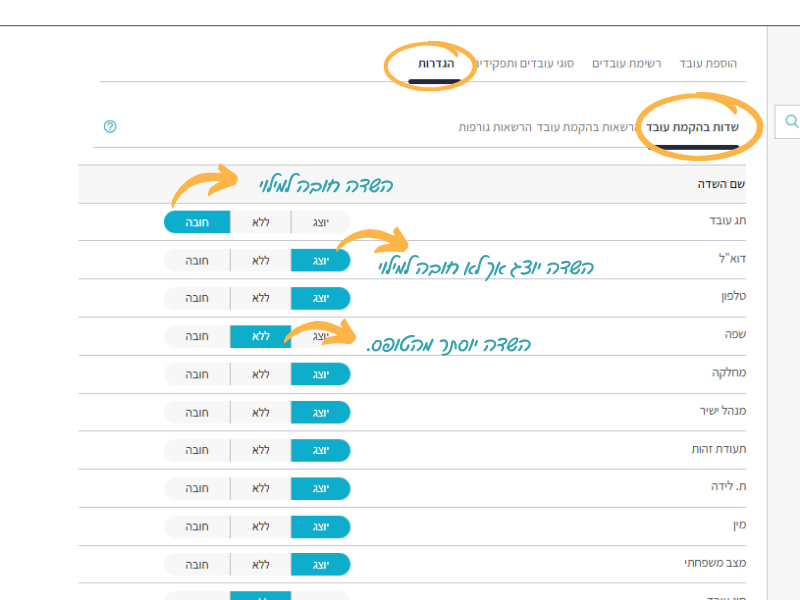Click the search magnifier icon
Viewport: 800px width, 600px height.
(791, 121)
